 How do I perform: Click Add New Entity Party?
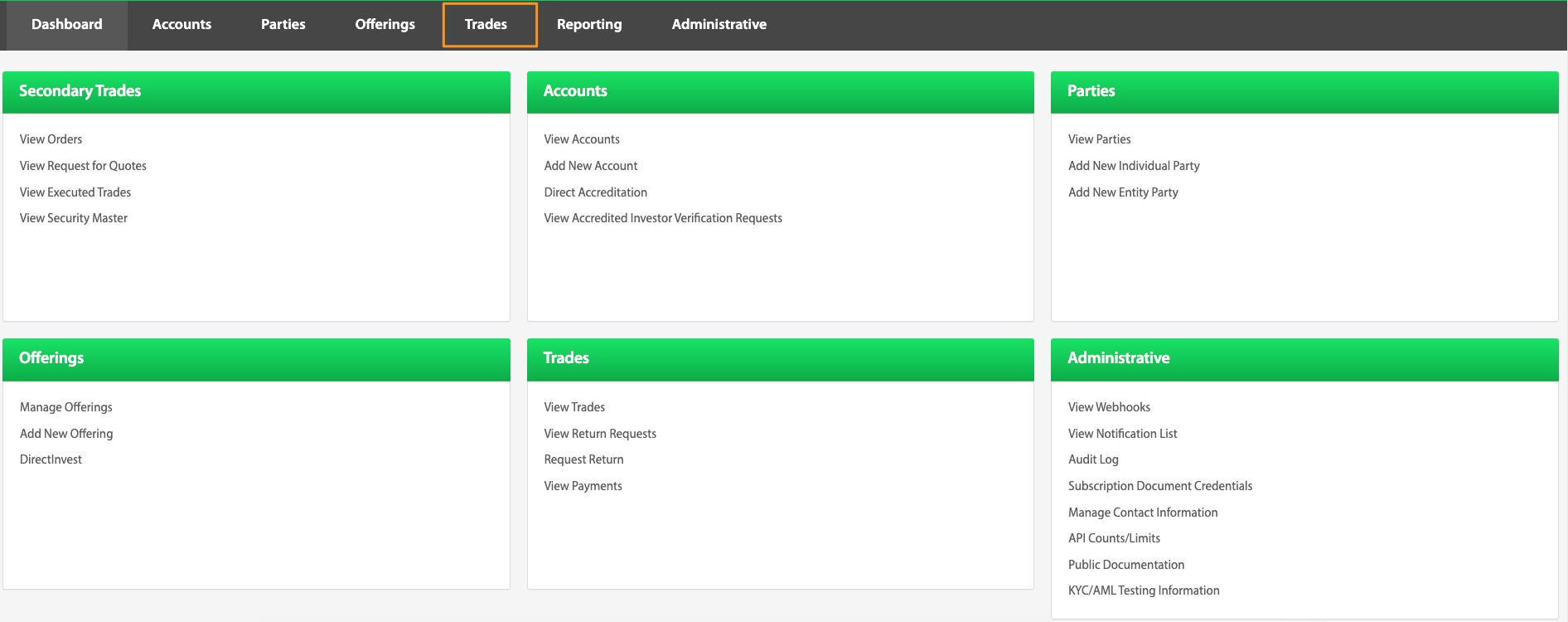pyautogui.click(x=1123, y=192)
